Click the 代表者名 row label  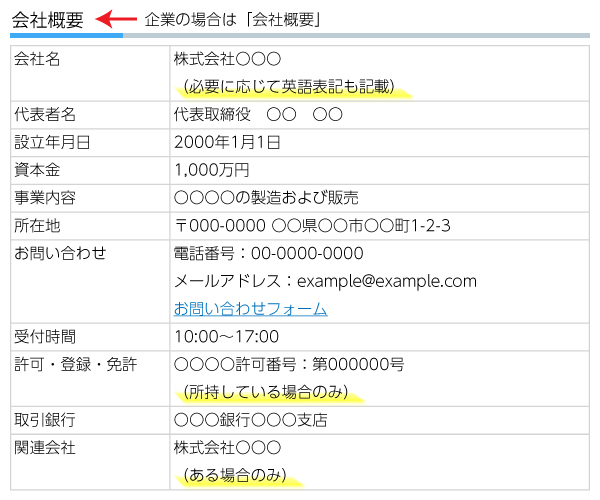click(45, 115)
